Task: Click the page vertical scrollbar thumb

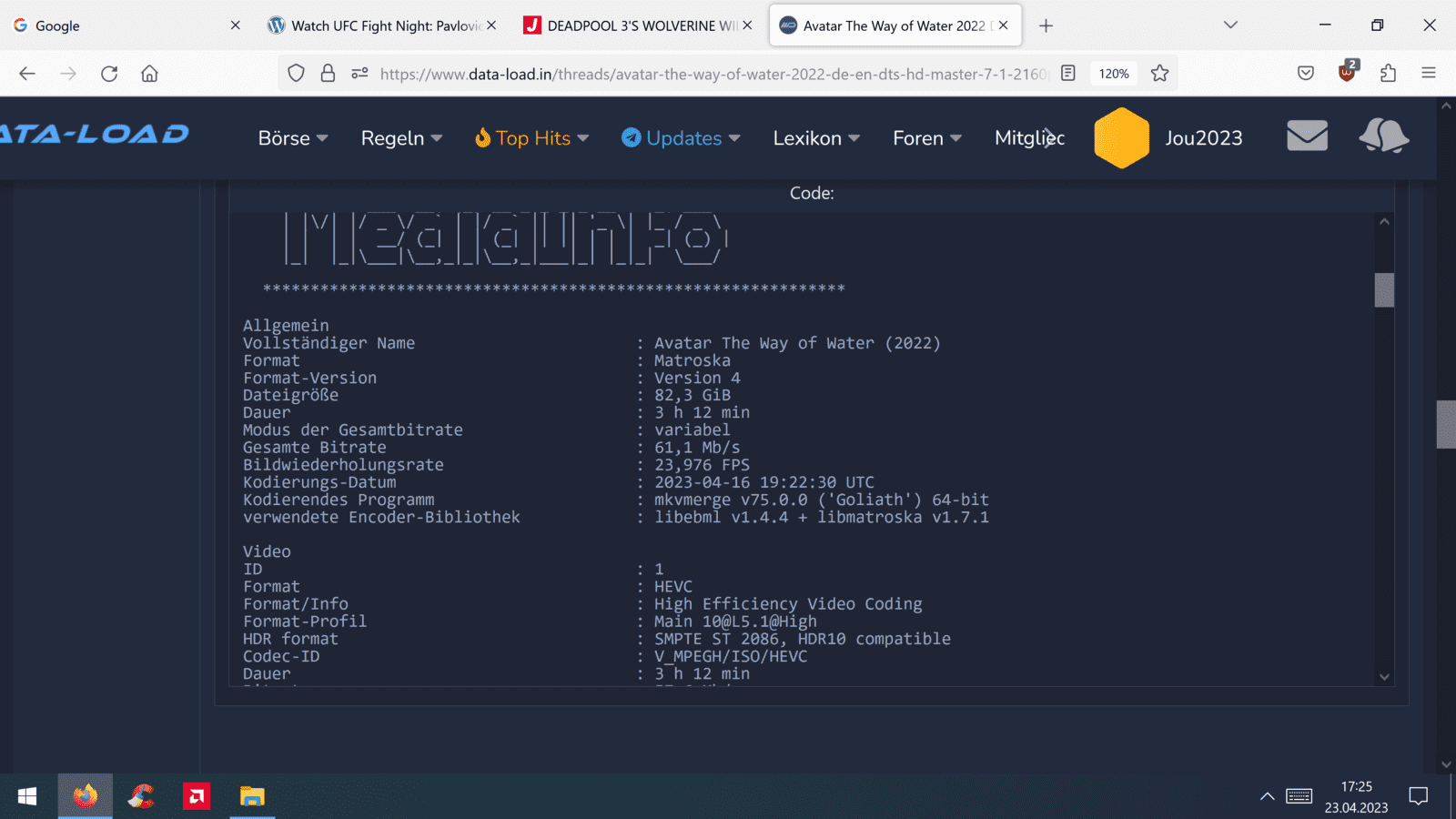Action: point(1446,424)
